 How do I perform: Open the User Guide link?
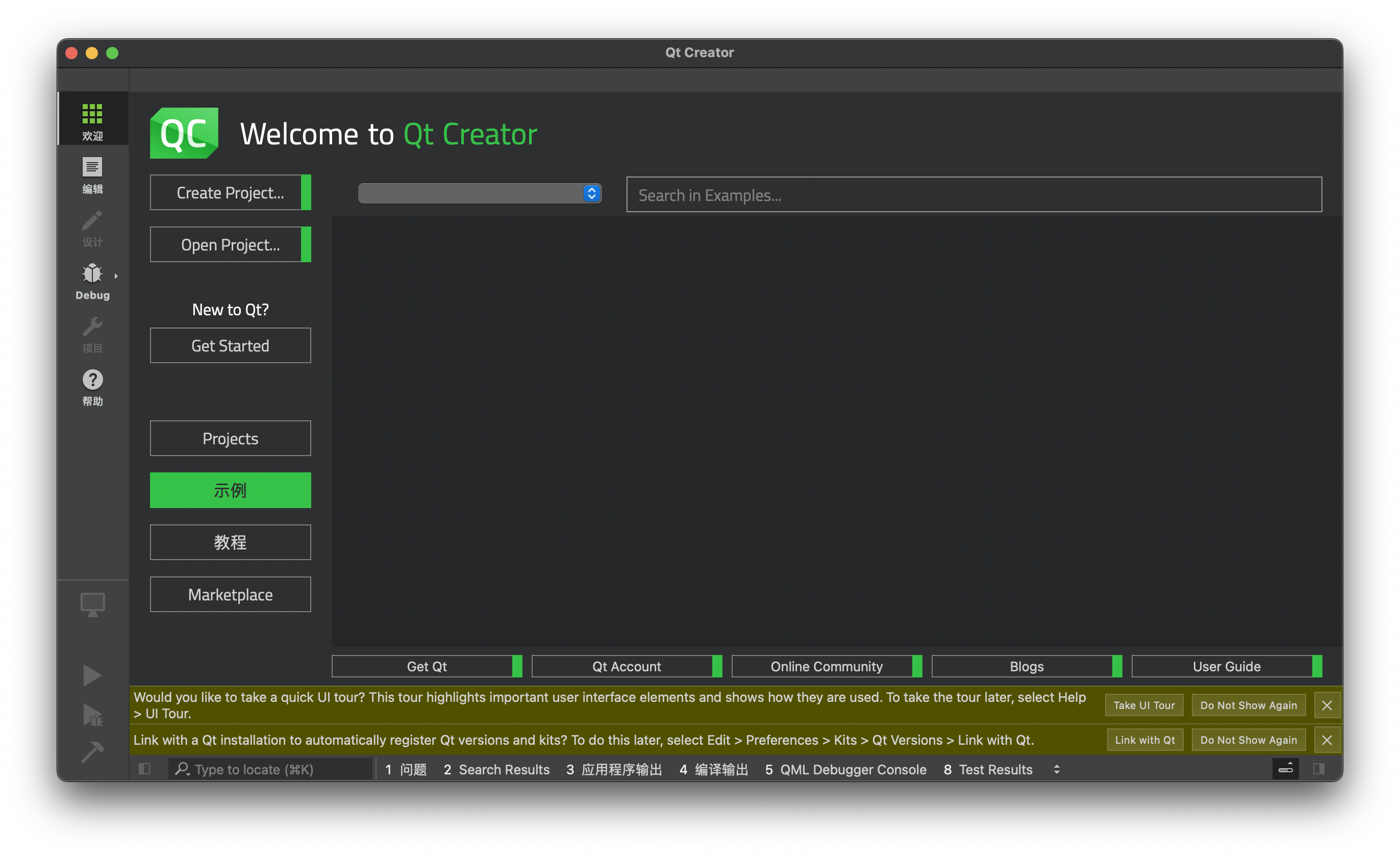pos(1227,666)
